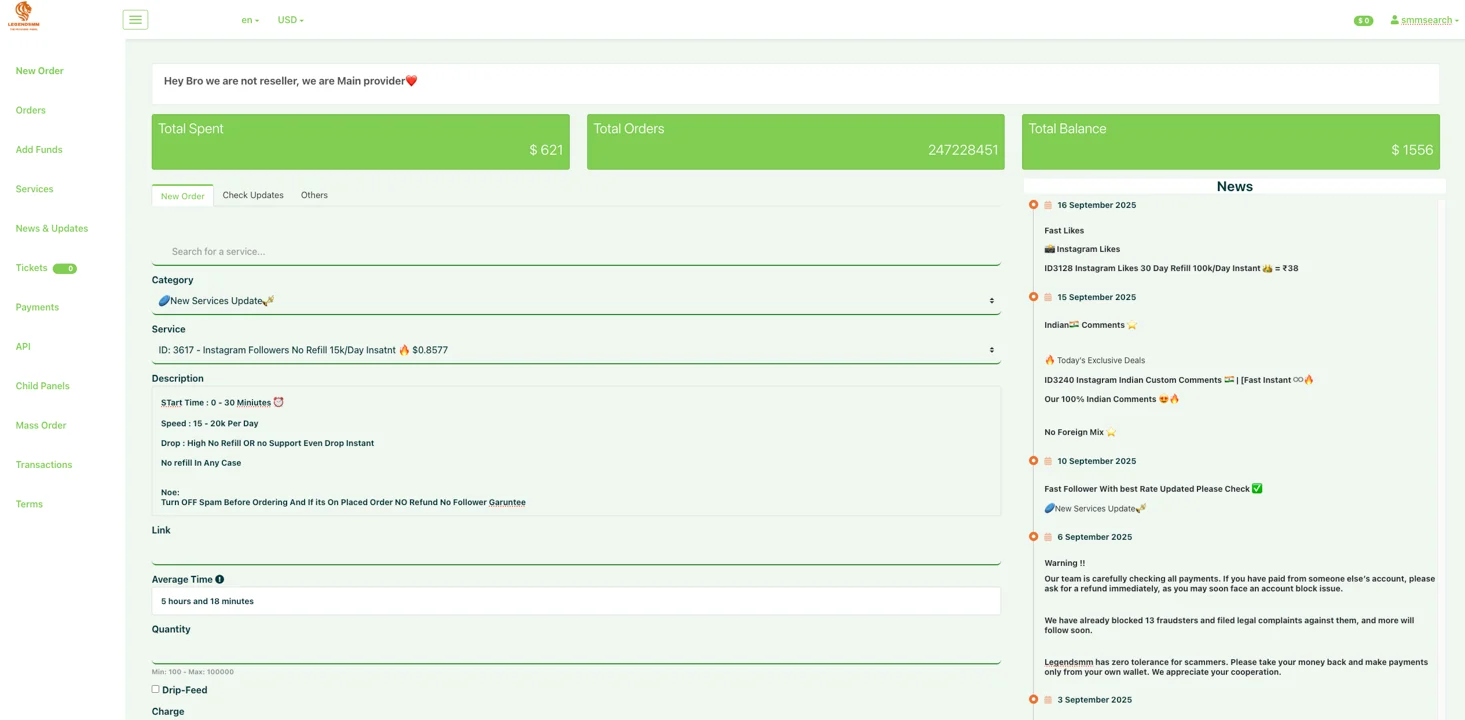Open the en language dropdown
The width and height of the screenshot is (1465, 720).
click(249, 20)
